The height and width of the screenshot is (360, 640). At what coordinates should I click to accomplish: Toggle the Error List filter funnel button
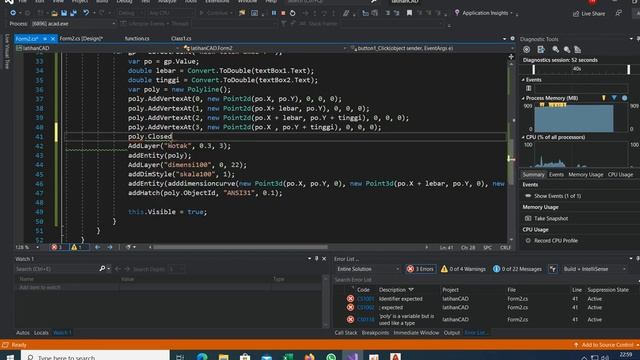coord(553,269)
